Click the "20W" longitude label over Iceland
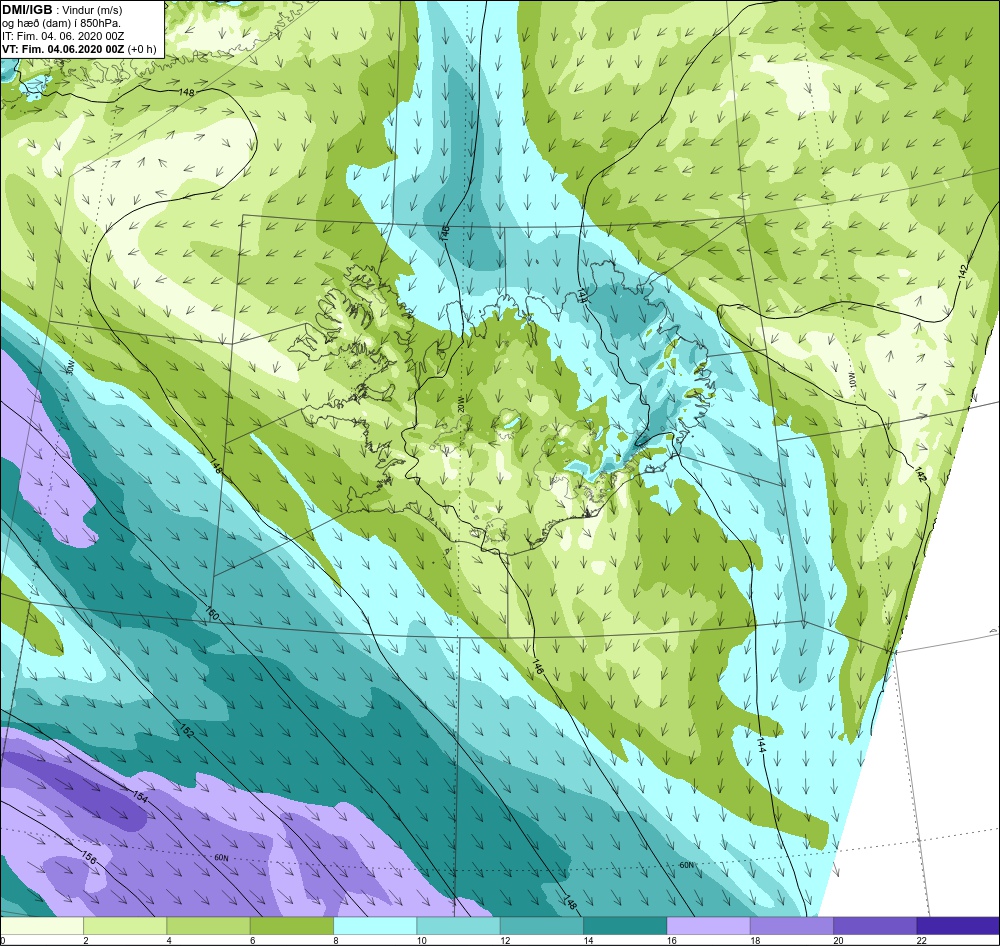The image size is (1000, 946). 461,404
